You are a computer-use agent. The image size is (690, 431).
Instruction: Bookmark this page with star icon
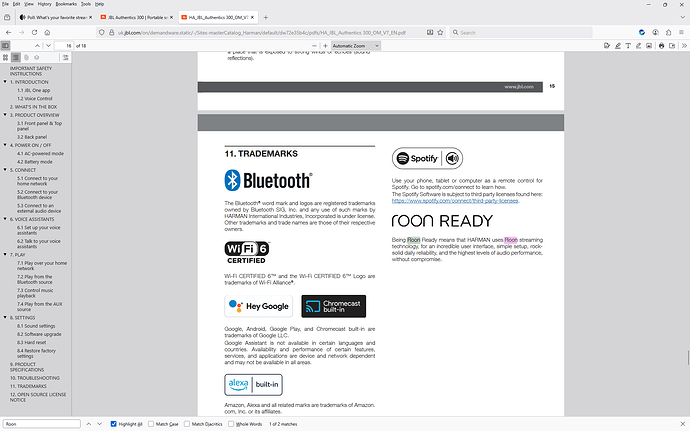(440, 32)
